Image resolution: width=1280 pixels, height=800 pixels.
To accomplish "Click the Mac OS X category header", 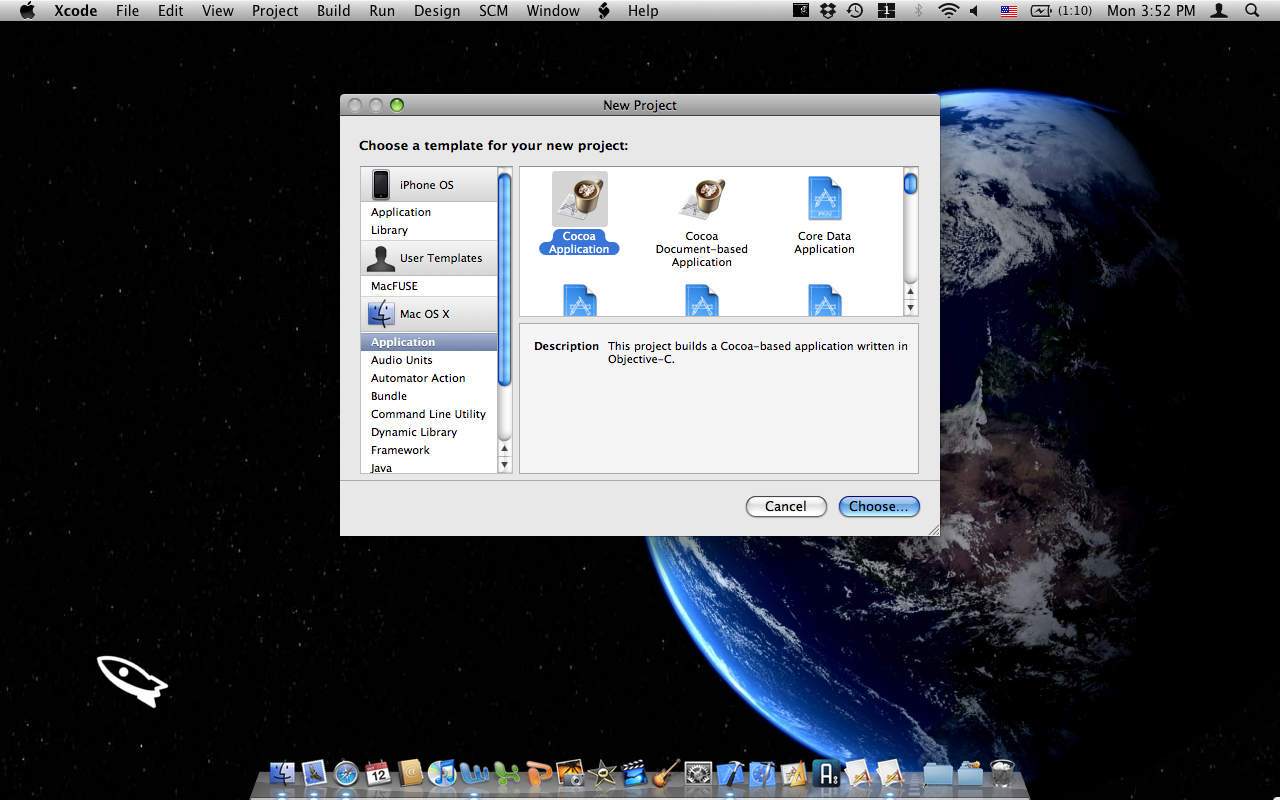I will (x=429, y=314).
